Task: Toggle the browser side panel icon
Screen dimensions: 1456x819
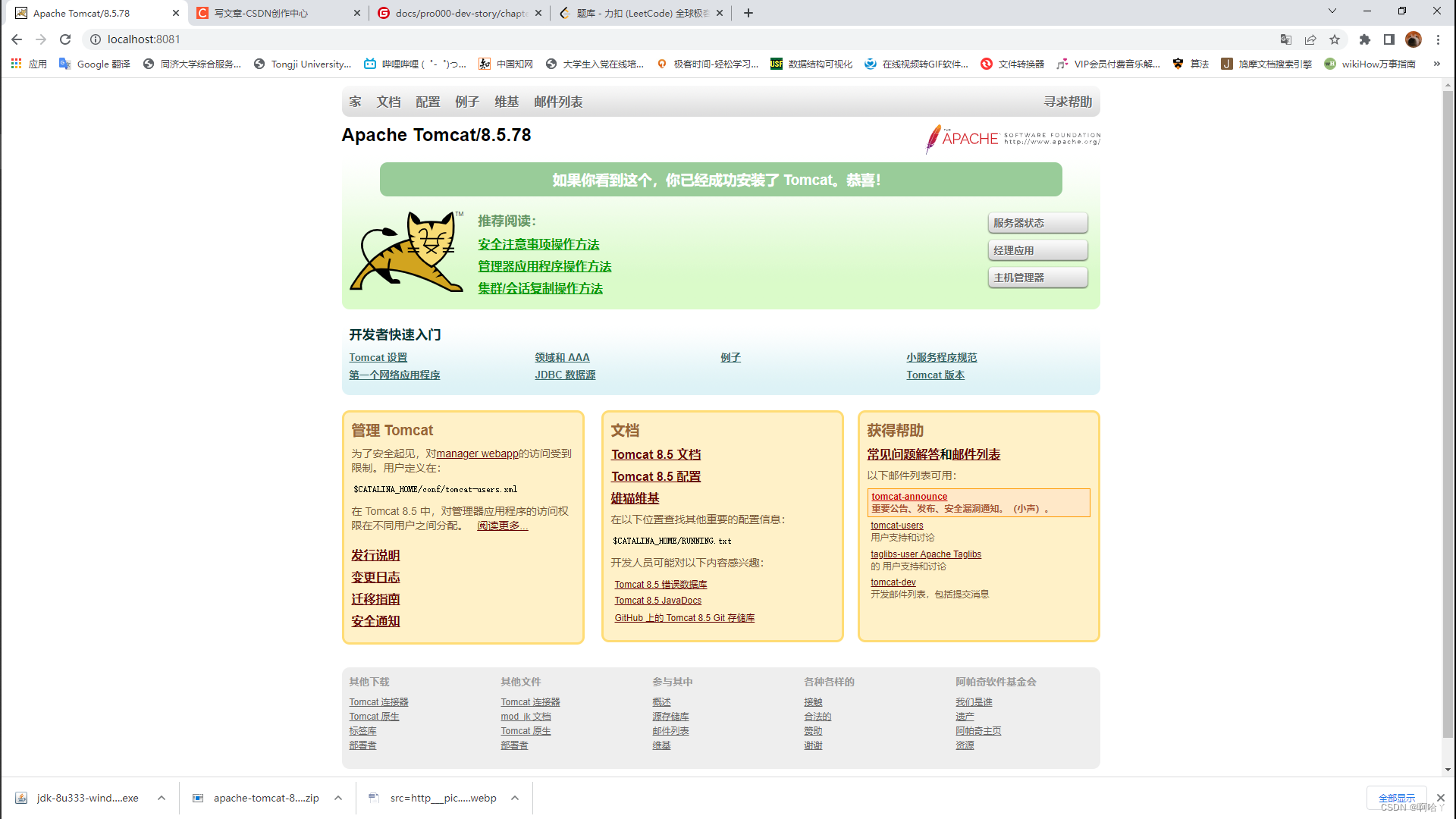Action: (x=1389, y=39)
